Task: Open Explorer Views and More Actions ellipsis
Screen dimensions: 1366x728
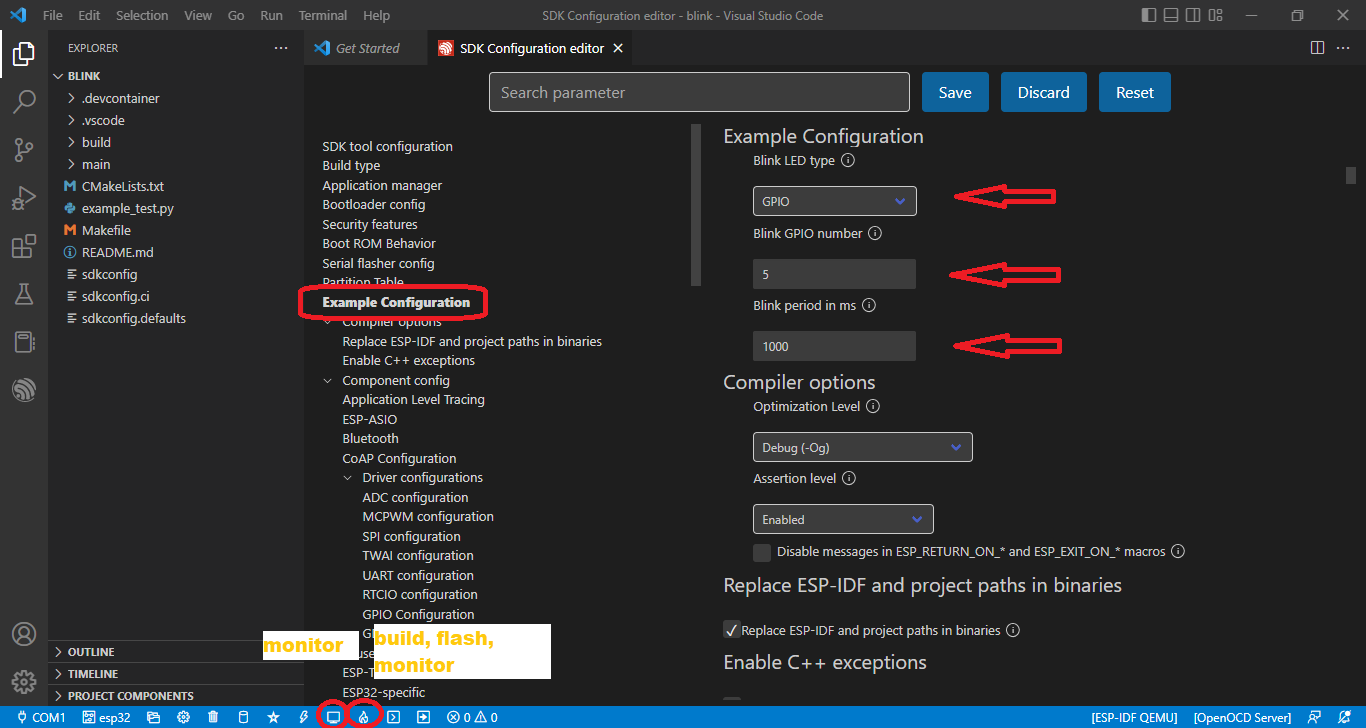Action: 281,48
